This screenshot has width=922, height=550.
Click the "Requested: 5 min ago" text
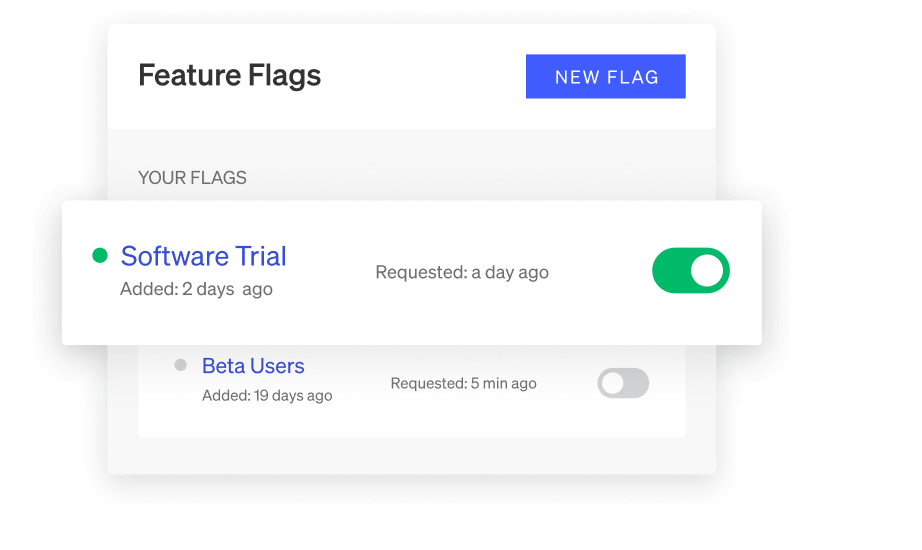463,383
